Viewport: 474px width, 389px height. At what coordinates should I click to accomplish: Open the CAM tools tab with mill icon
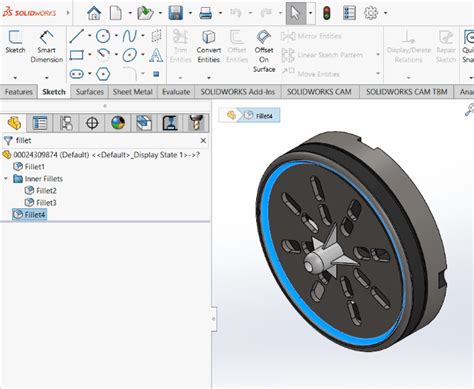click(196, 123)
